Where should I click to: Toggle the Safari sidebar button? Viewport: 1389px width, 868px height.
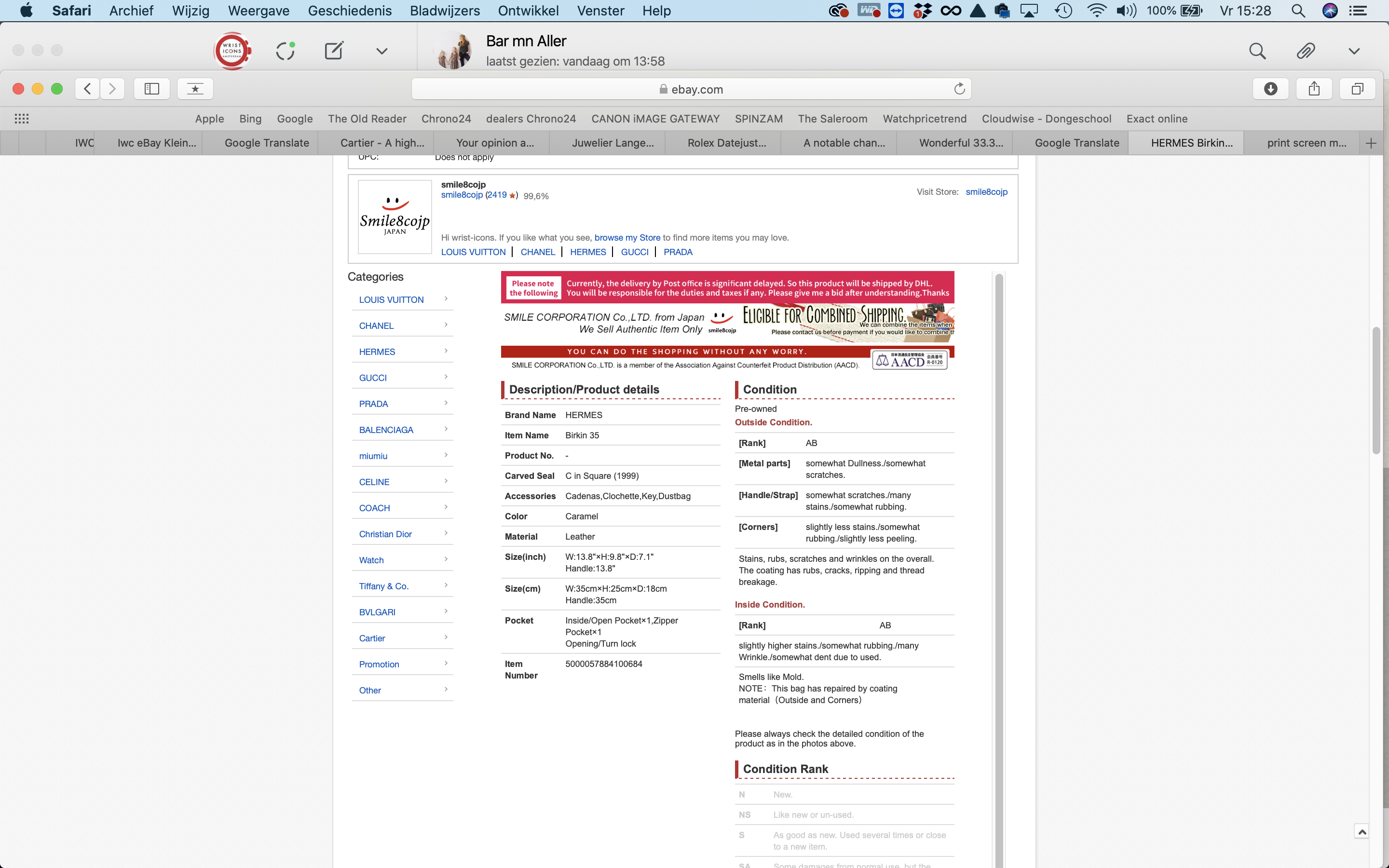tap(151, 88)
